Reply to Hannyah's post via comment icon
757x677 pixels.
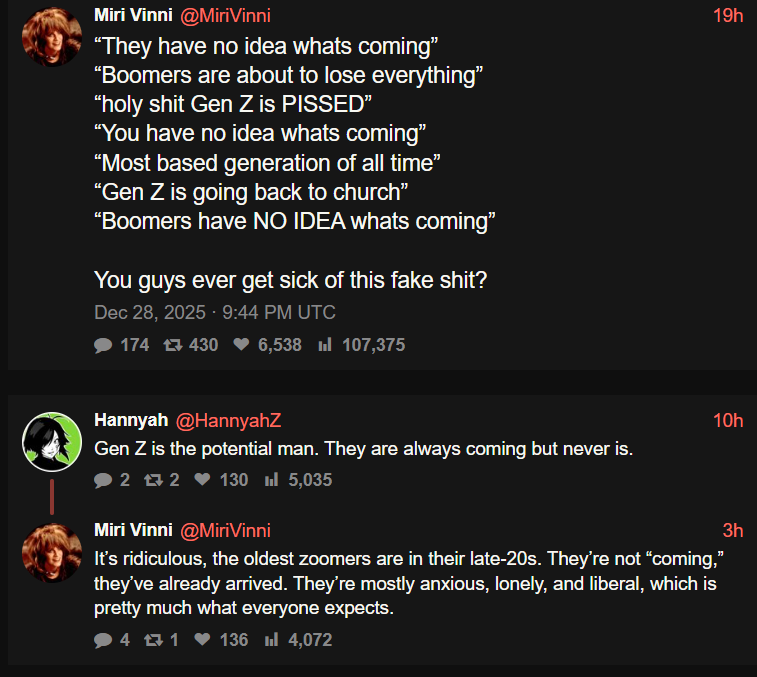(102, 480)
